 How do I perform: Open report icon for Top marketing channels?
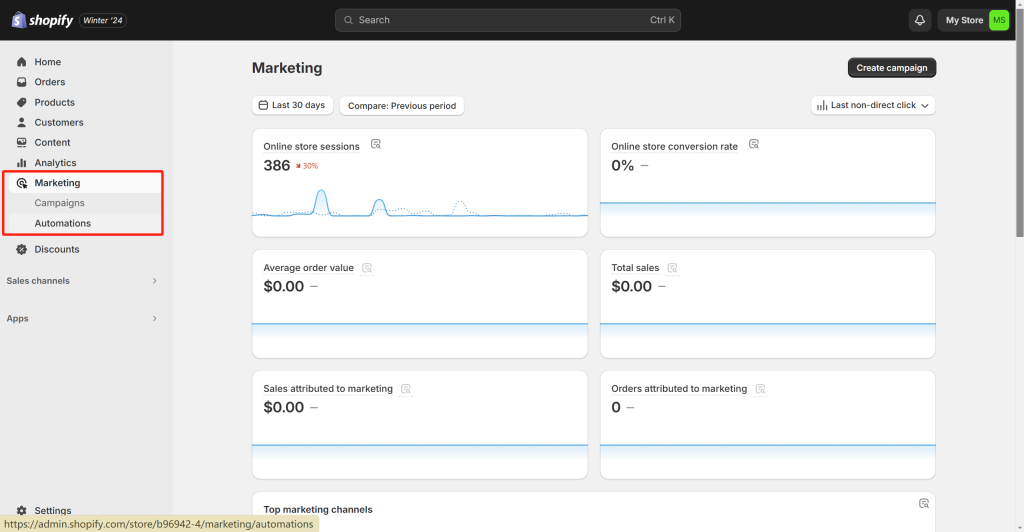click(923, 503)
